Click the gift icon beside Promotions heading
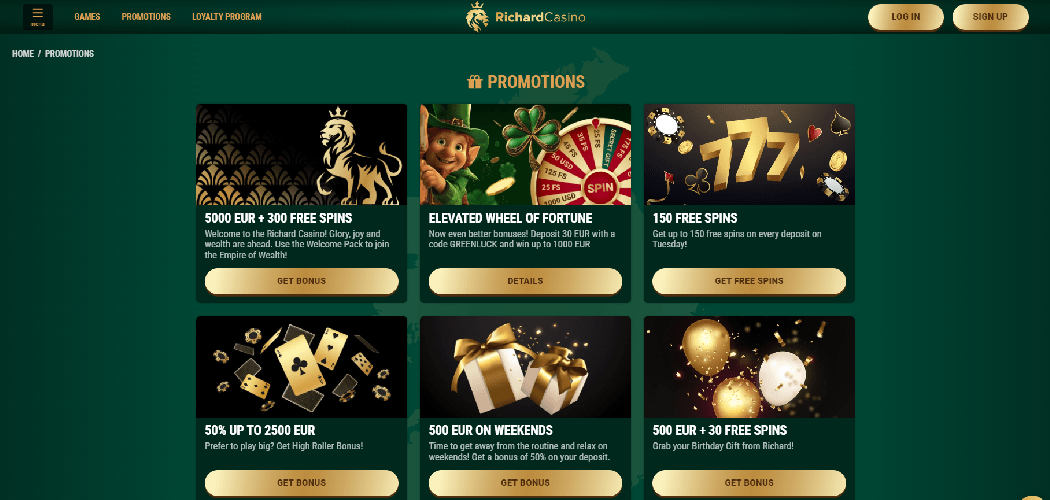 (475, 82)
